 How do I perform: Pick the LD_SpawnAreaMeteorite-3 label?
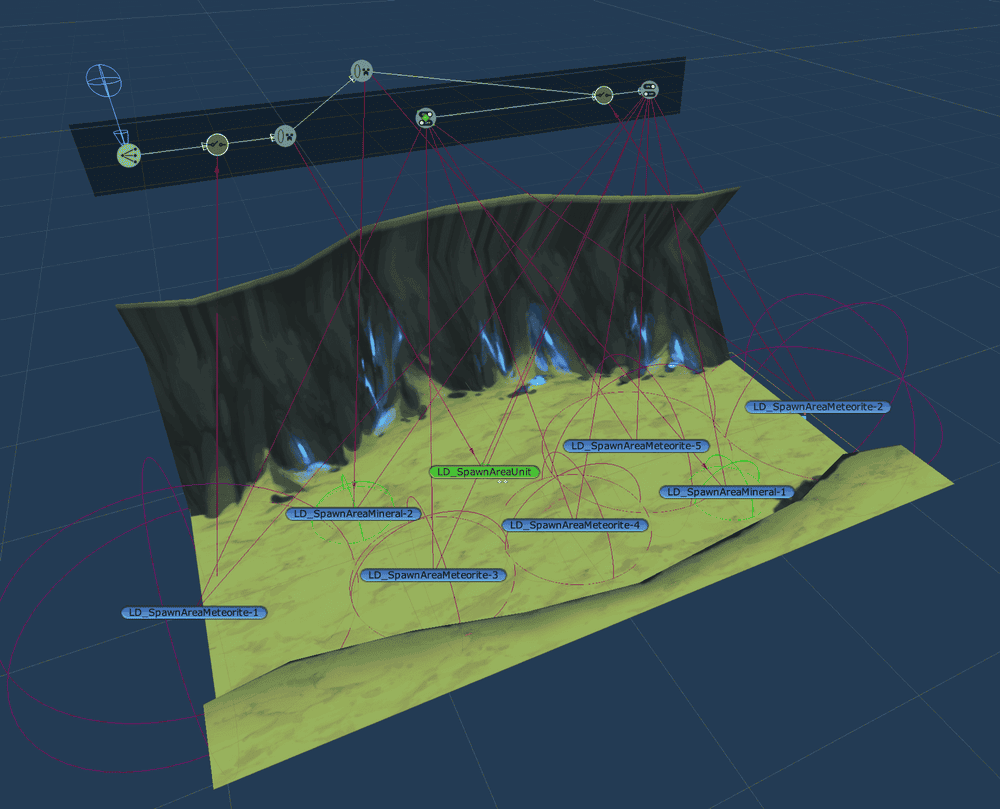pos(433,575)
